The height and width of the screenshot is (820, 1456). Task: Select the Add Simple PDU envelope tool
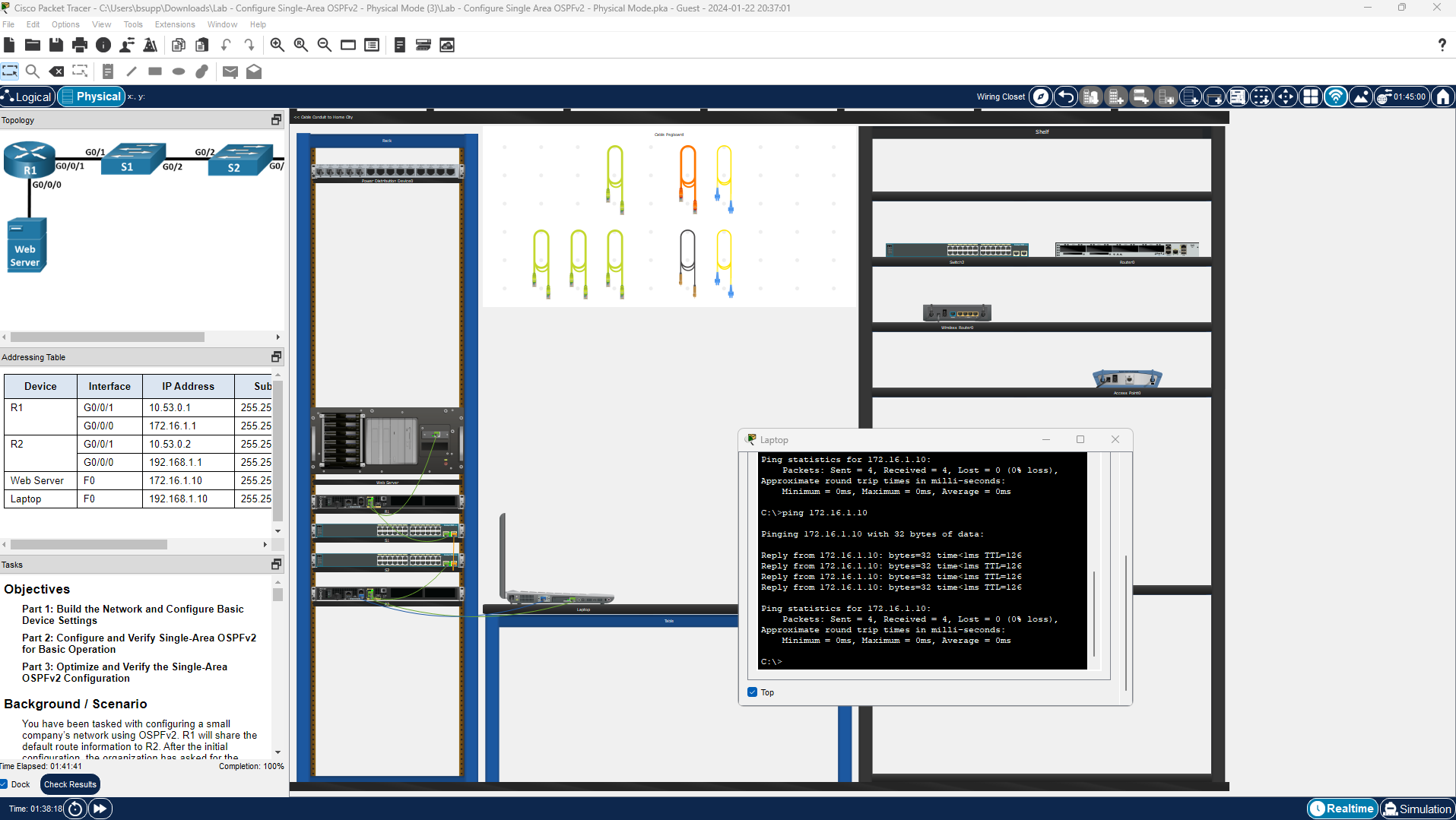click(x=230, y=71)
